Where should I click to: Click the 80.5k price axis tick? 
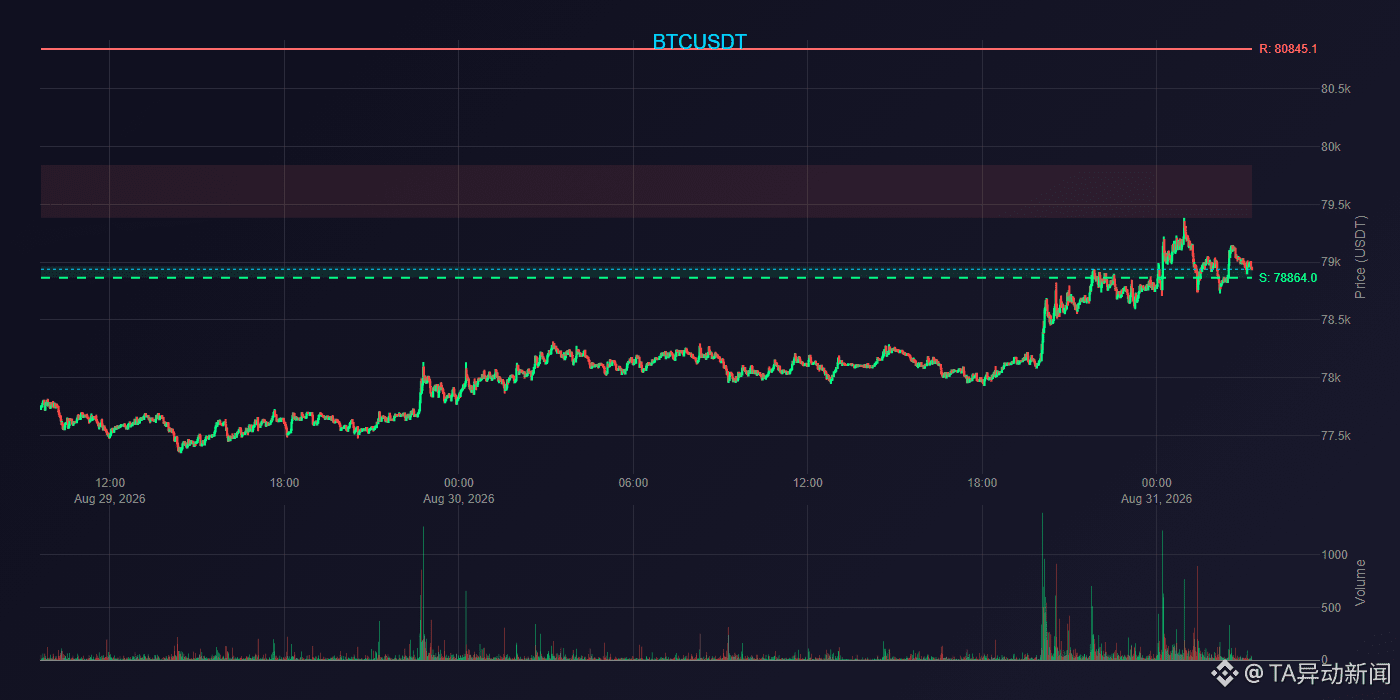[1336, 89]
